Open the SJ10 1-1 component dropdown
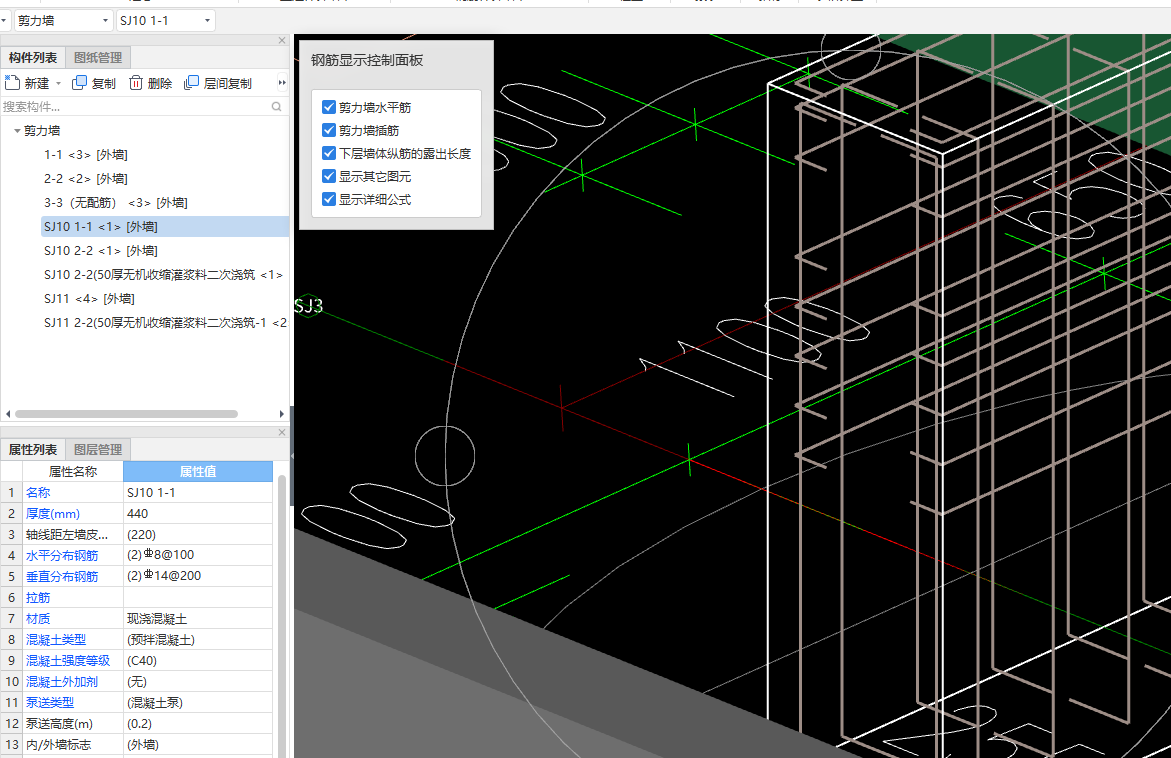This screenshot has width=1171, height=758. 207,21
